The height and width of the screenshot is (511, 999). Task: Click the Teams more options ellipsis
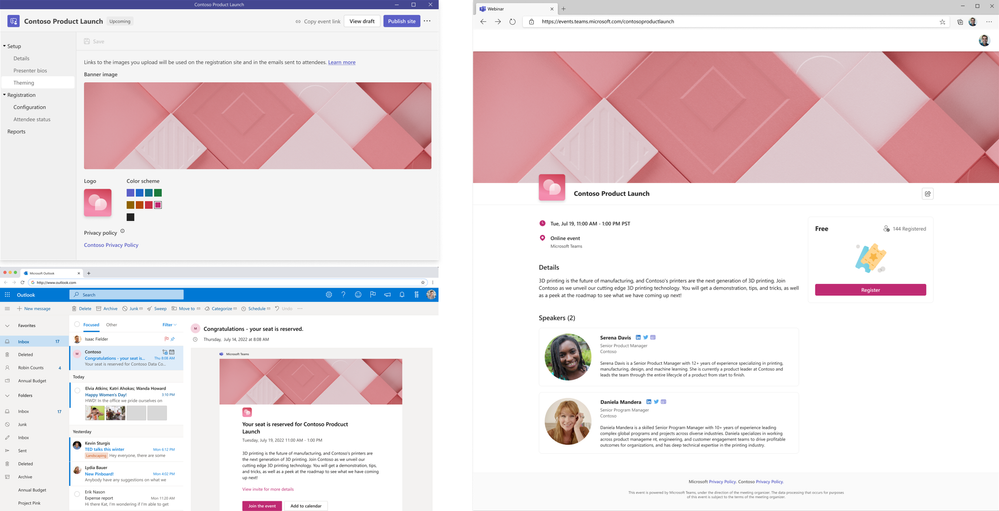point(427,21)
